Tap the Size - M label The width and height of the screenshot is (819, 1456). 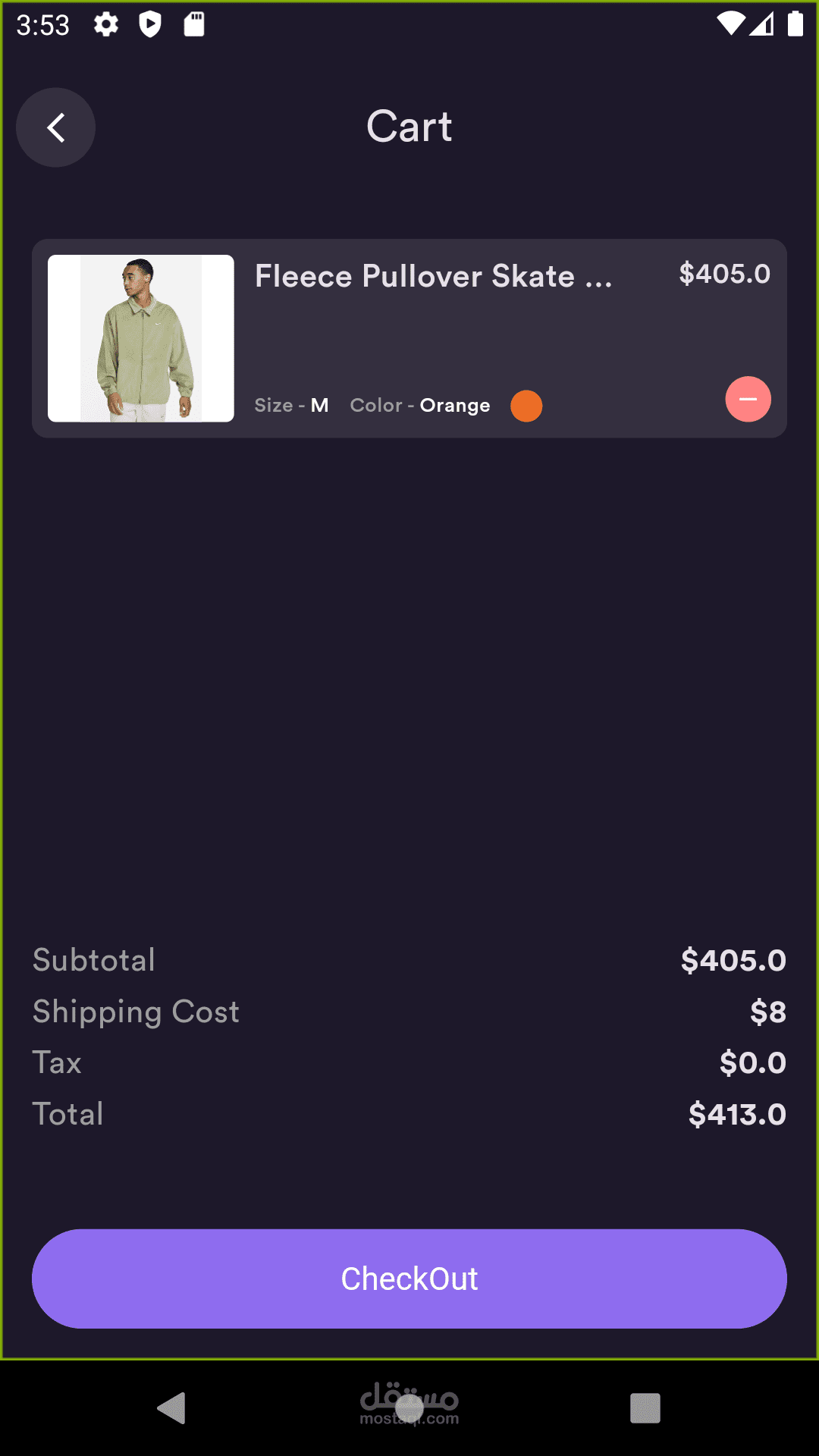(292, 405)
